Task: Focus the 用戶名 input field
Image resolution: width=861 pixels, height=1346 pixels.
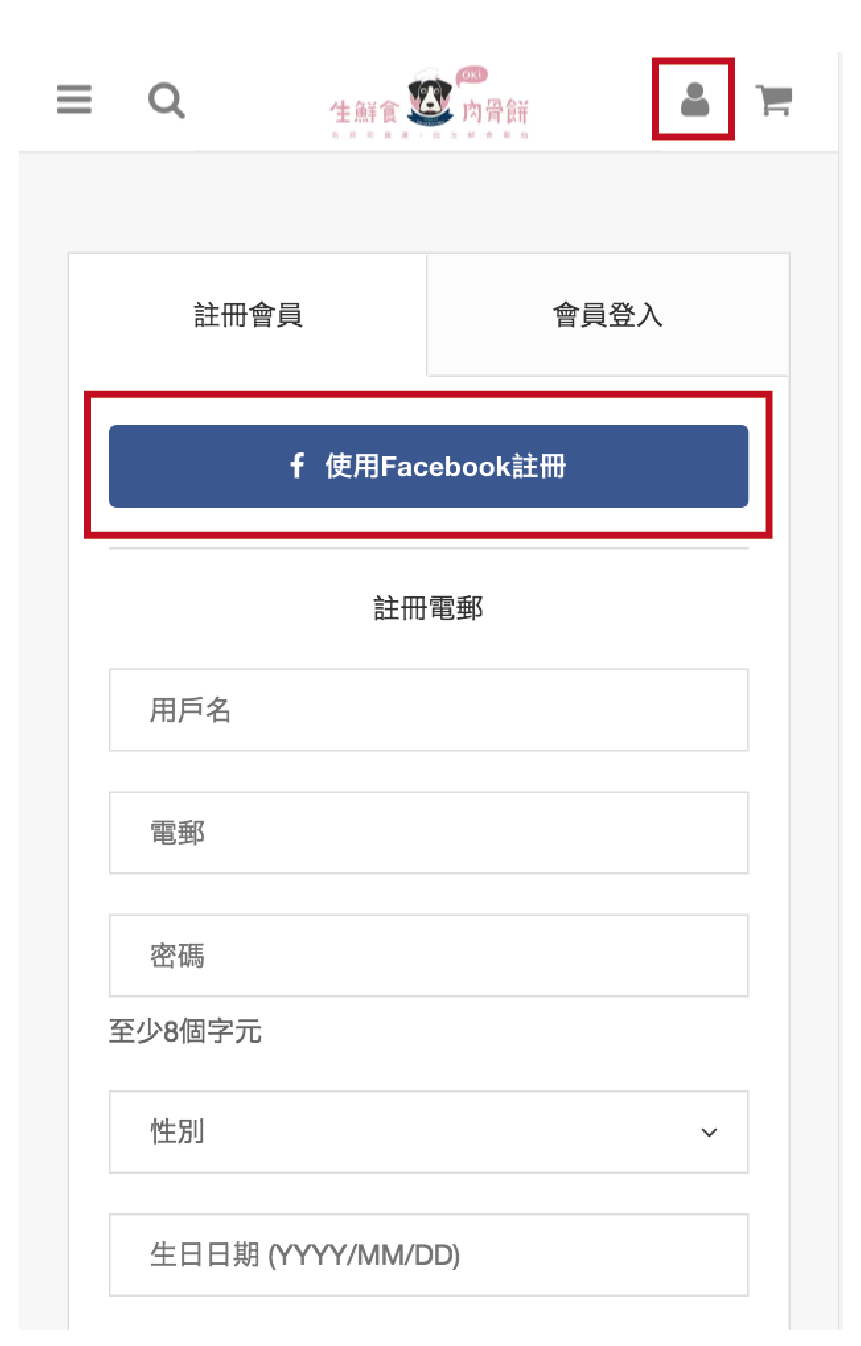Action: 428,710
